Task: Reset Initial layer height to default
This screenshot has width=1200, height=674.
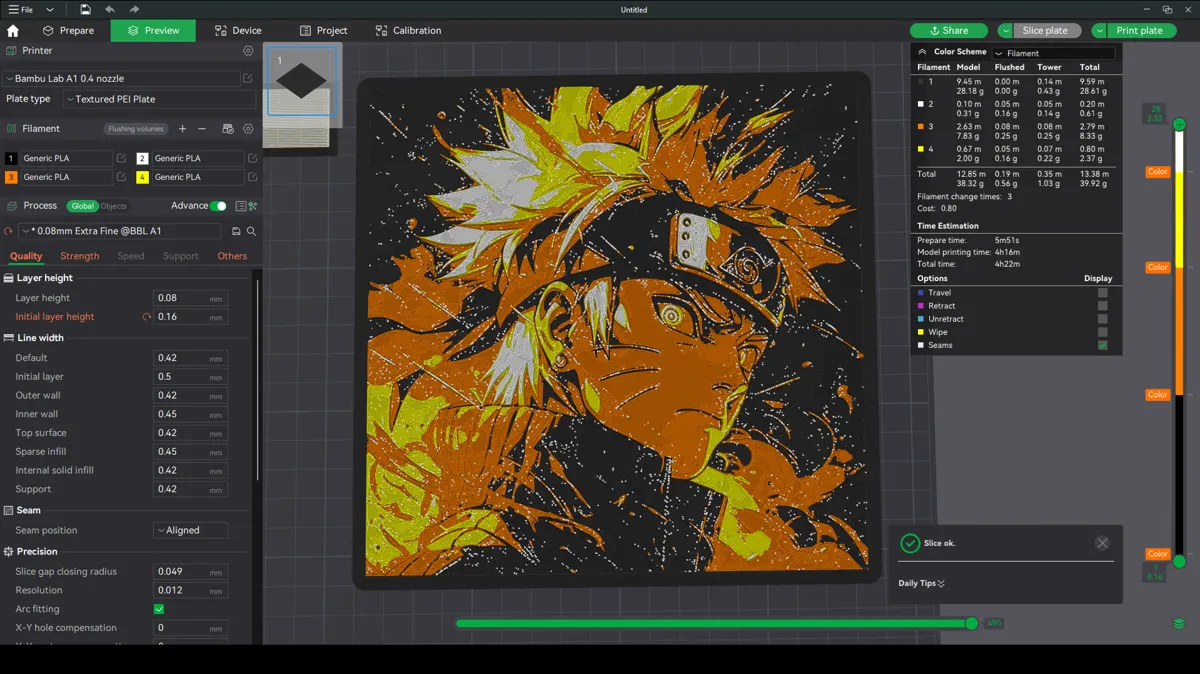Action: (147, 317)
